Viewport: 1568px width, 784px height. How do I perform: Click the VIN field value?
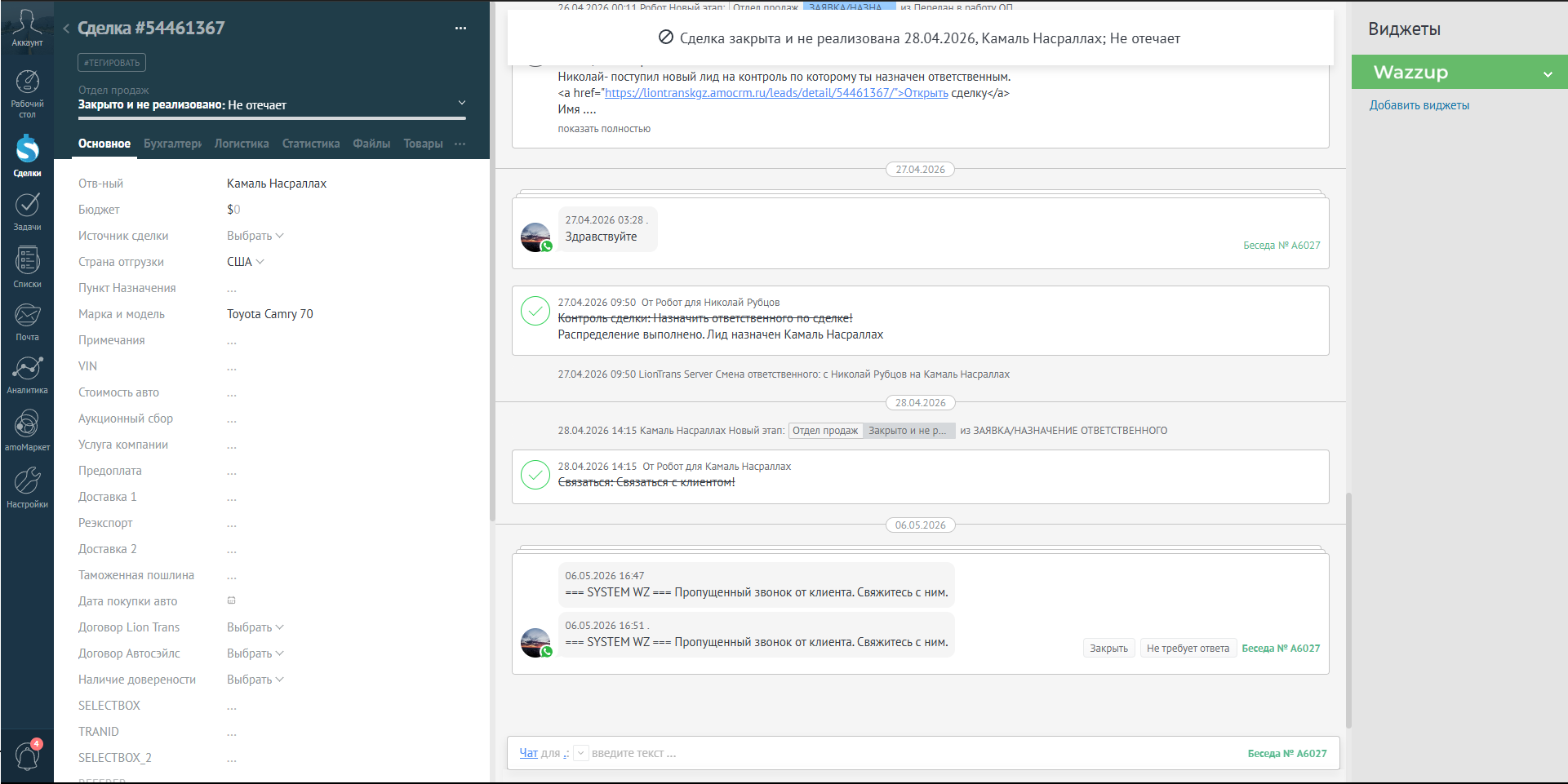coord(232,366)
